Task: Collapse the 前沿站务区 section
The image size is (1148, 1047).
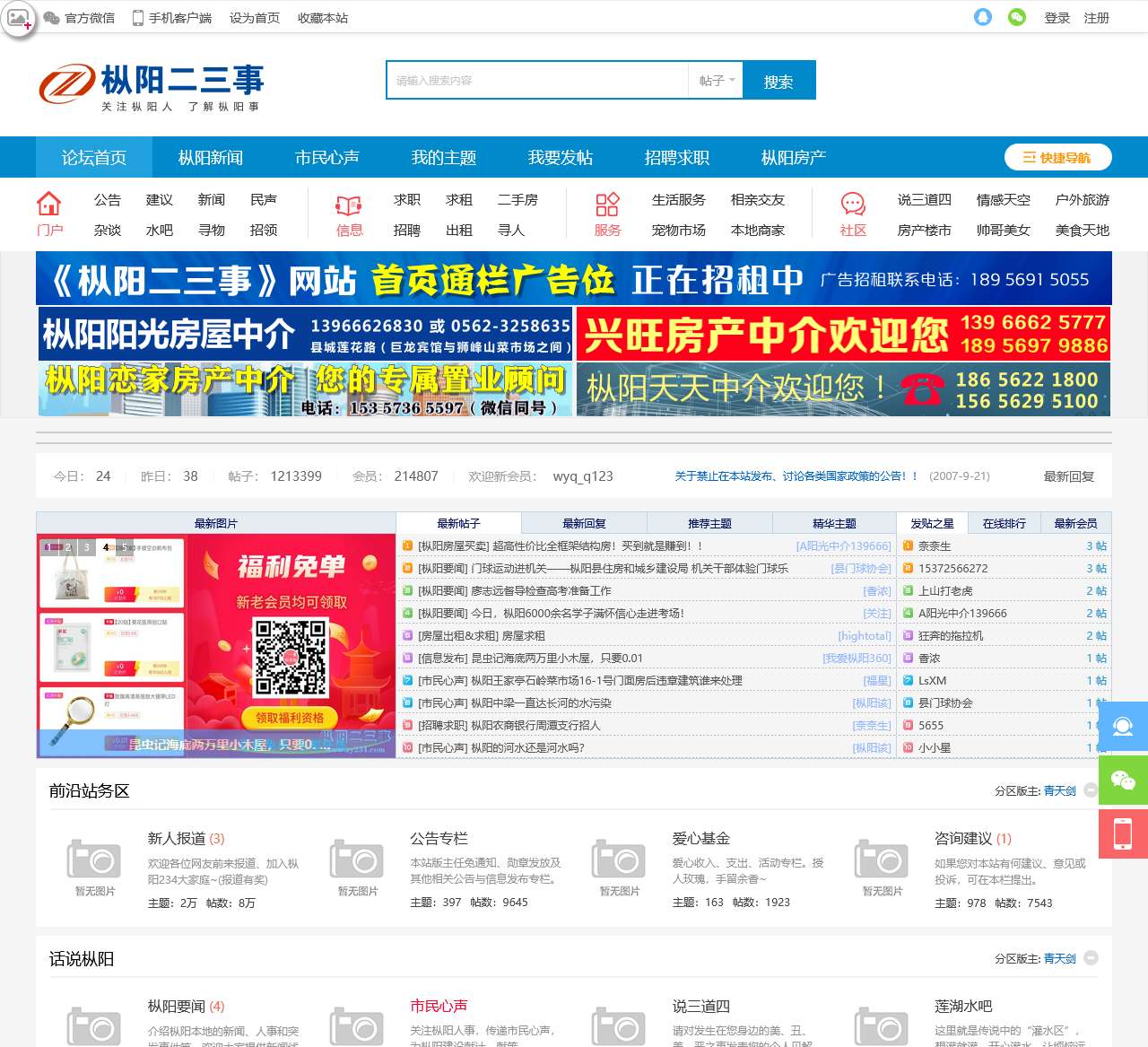Action: (1090, 790)
